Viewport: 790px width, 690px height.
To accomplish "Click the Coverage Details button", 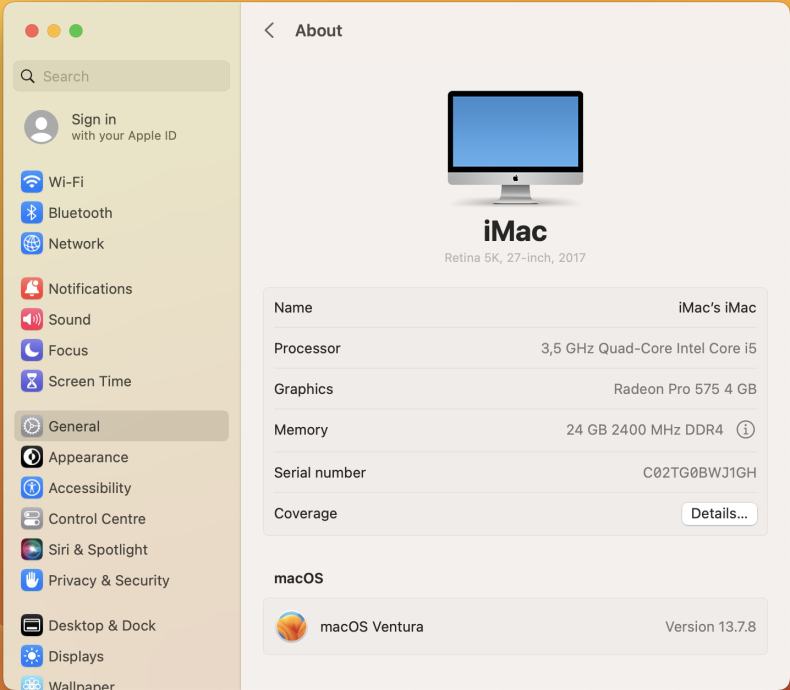I will coord(719,514).
